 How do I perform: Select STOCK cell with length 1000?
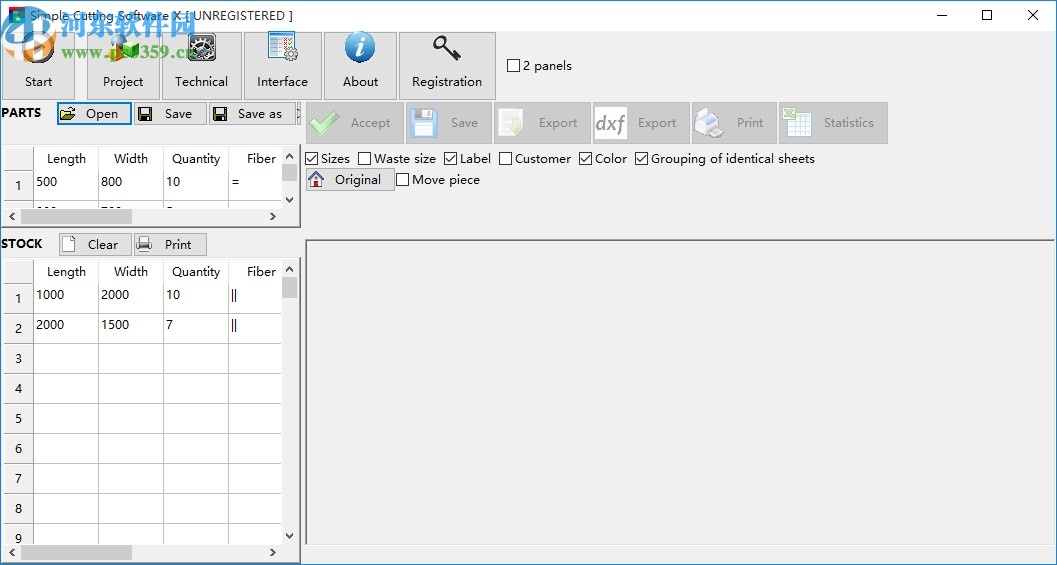tap(66, 299)
